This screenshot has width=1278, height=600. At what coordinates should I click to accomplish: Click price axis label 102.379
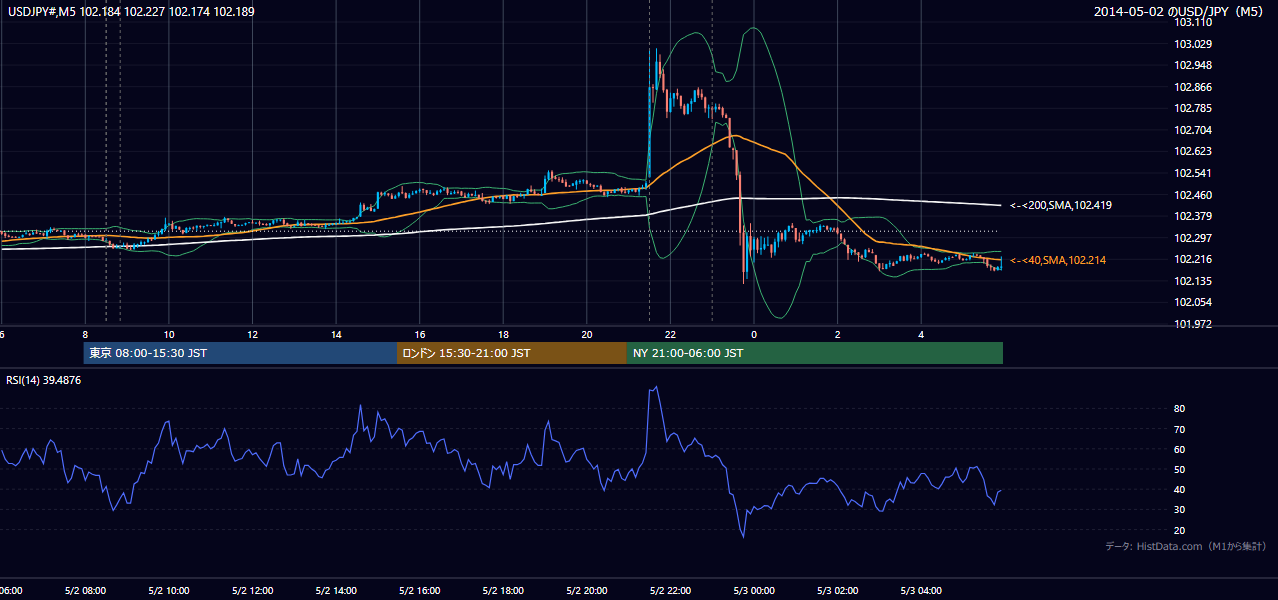[x=1192, y=216]
